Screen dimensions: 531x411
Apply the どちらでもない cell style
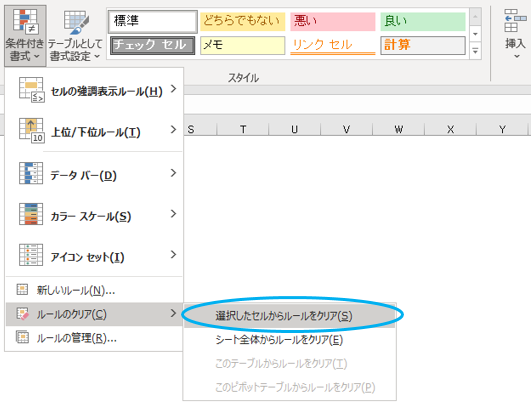pos(242,21)
